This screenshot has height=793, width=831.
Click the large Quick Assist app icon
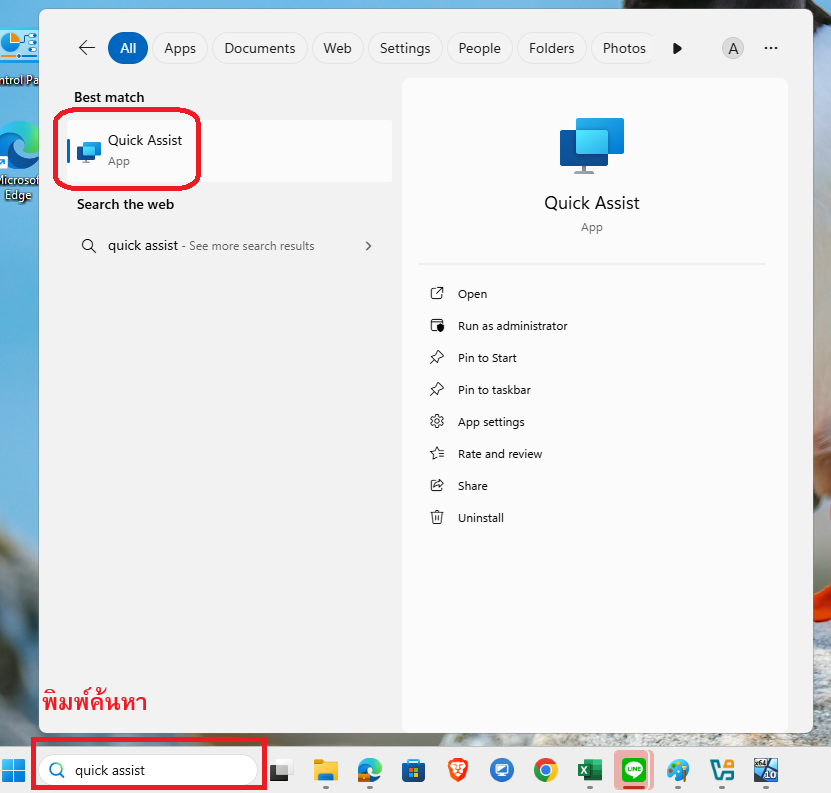592,145
